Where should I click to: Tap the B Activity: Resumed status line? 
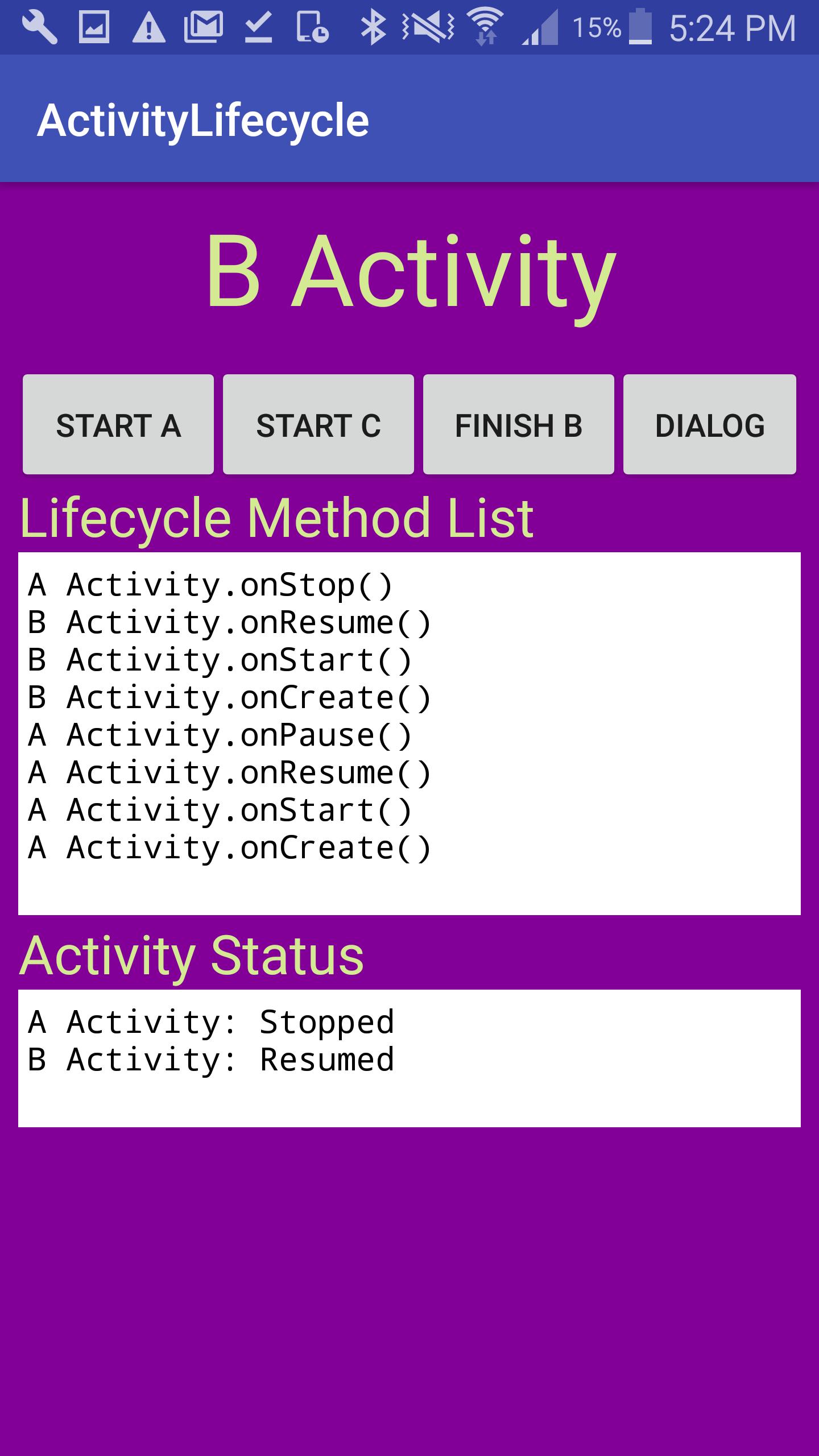click(x=211, y=1060)
